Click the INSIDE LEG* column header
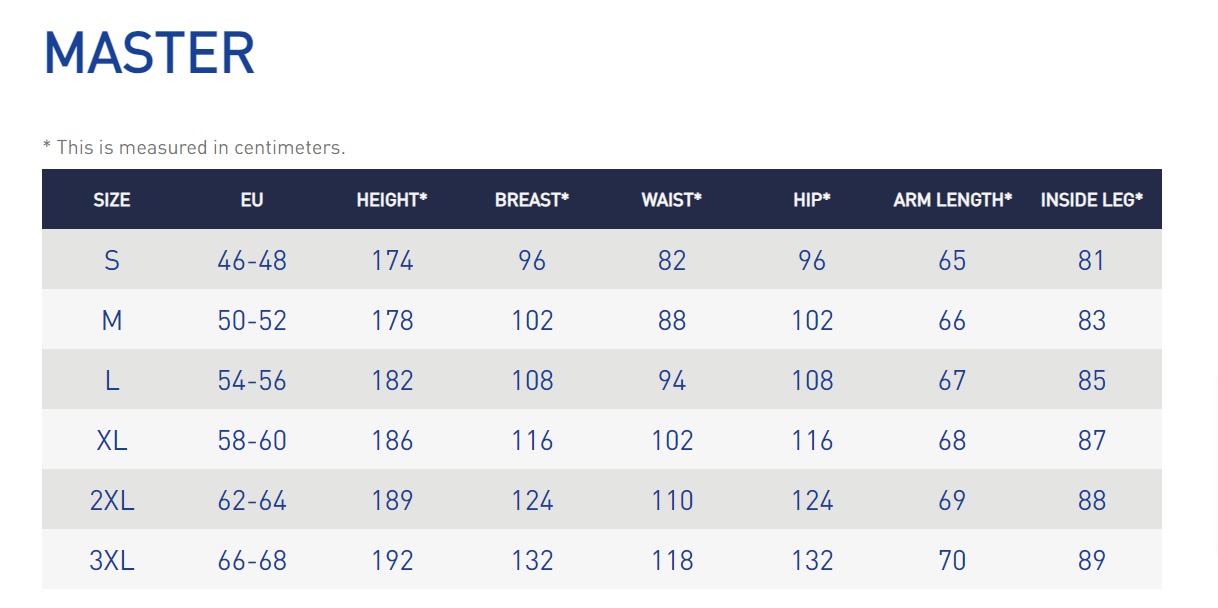This screenshot has width=1218, height=608. 1092,200
